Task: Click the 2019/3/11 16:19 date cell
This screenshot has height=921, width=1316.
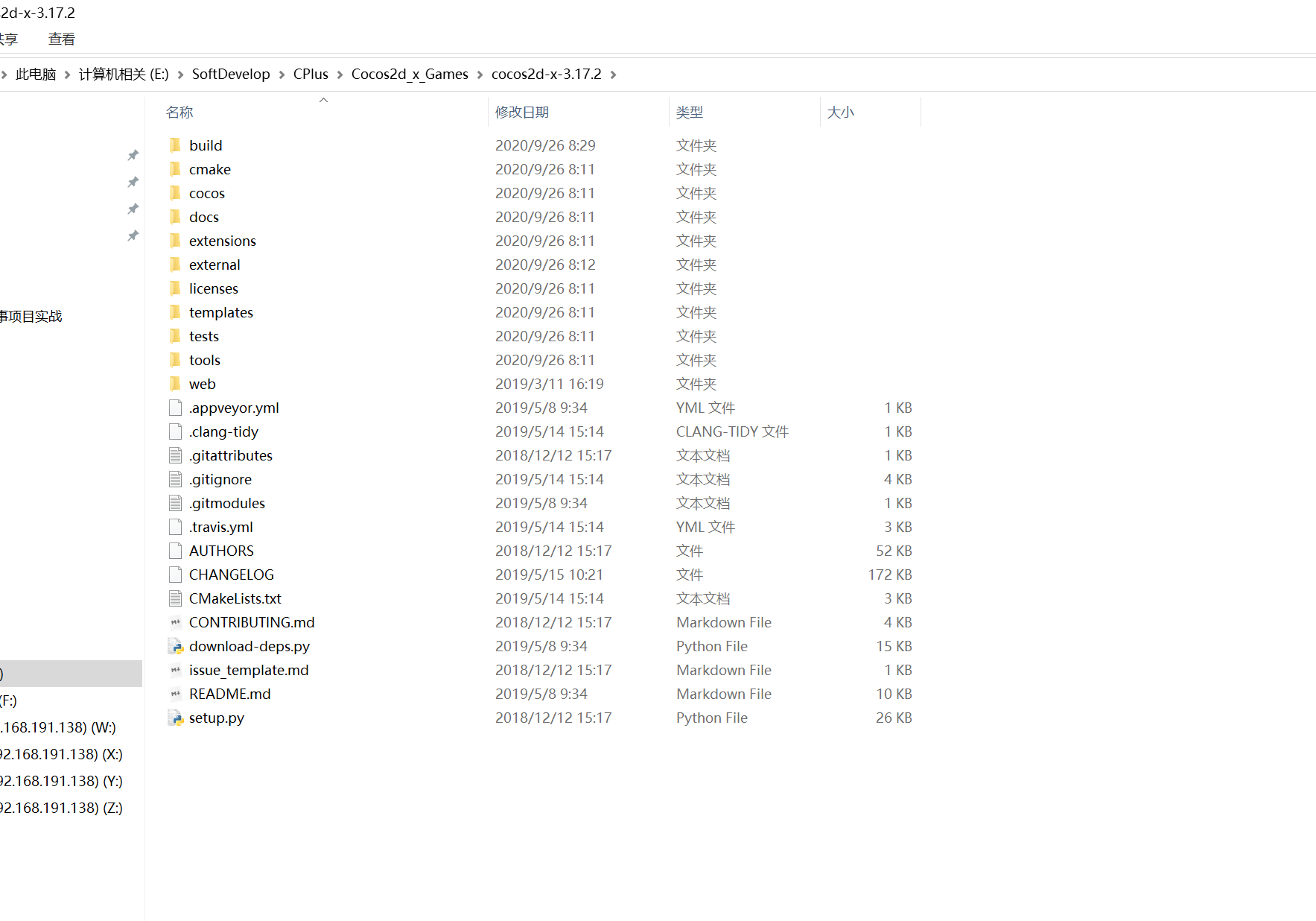Action: 550,384
